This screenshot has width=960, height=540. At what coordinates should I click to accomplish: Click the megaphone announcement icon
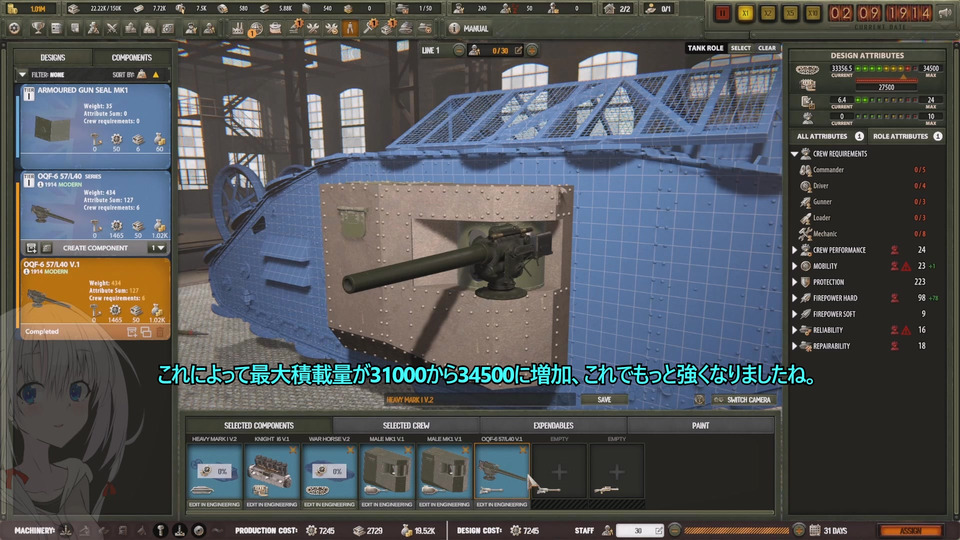click(946, 13)
